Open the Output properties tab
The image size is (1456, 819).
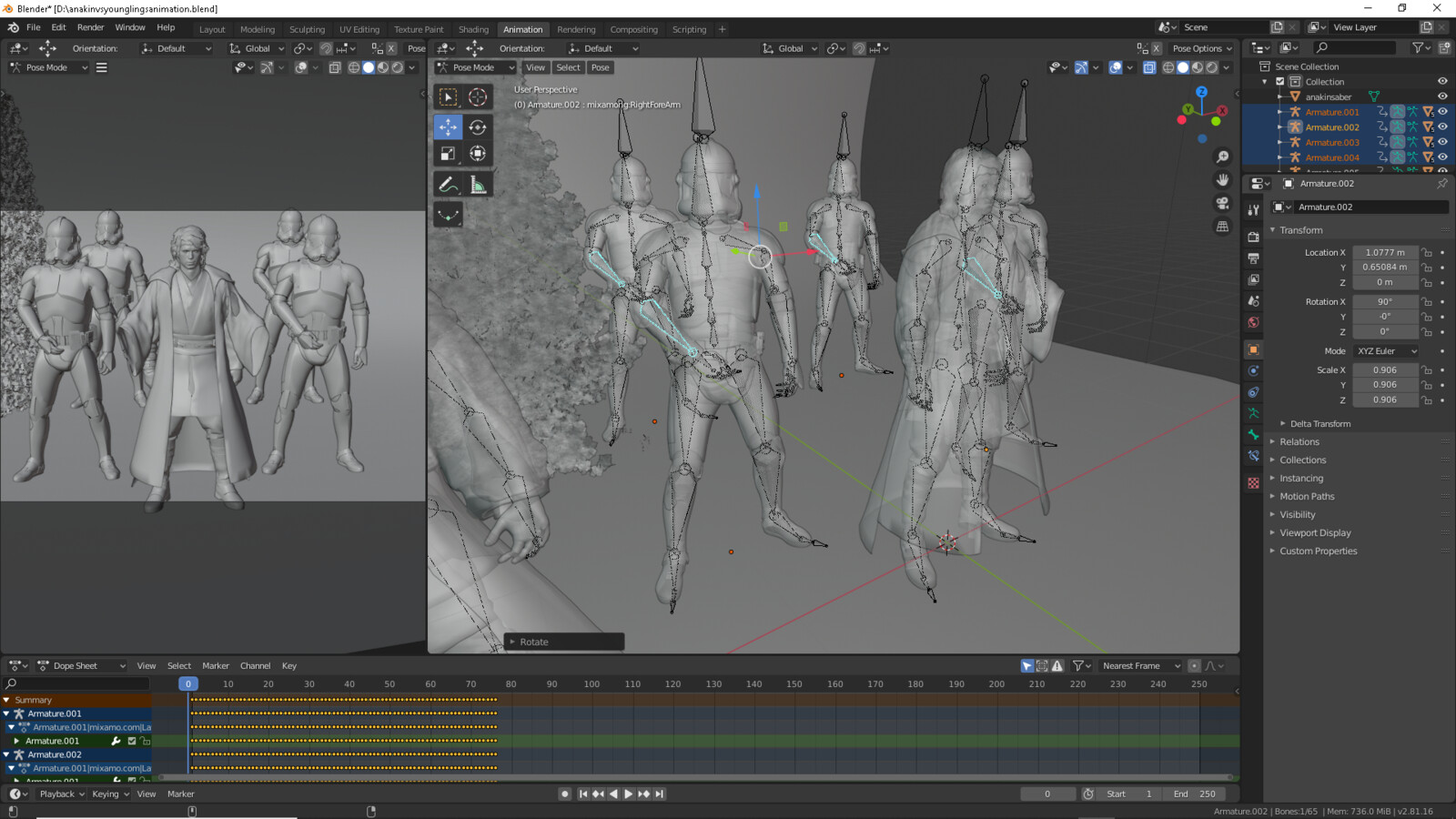click(1253, 258)
